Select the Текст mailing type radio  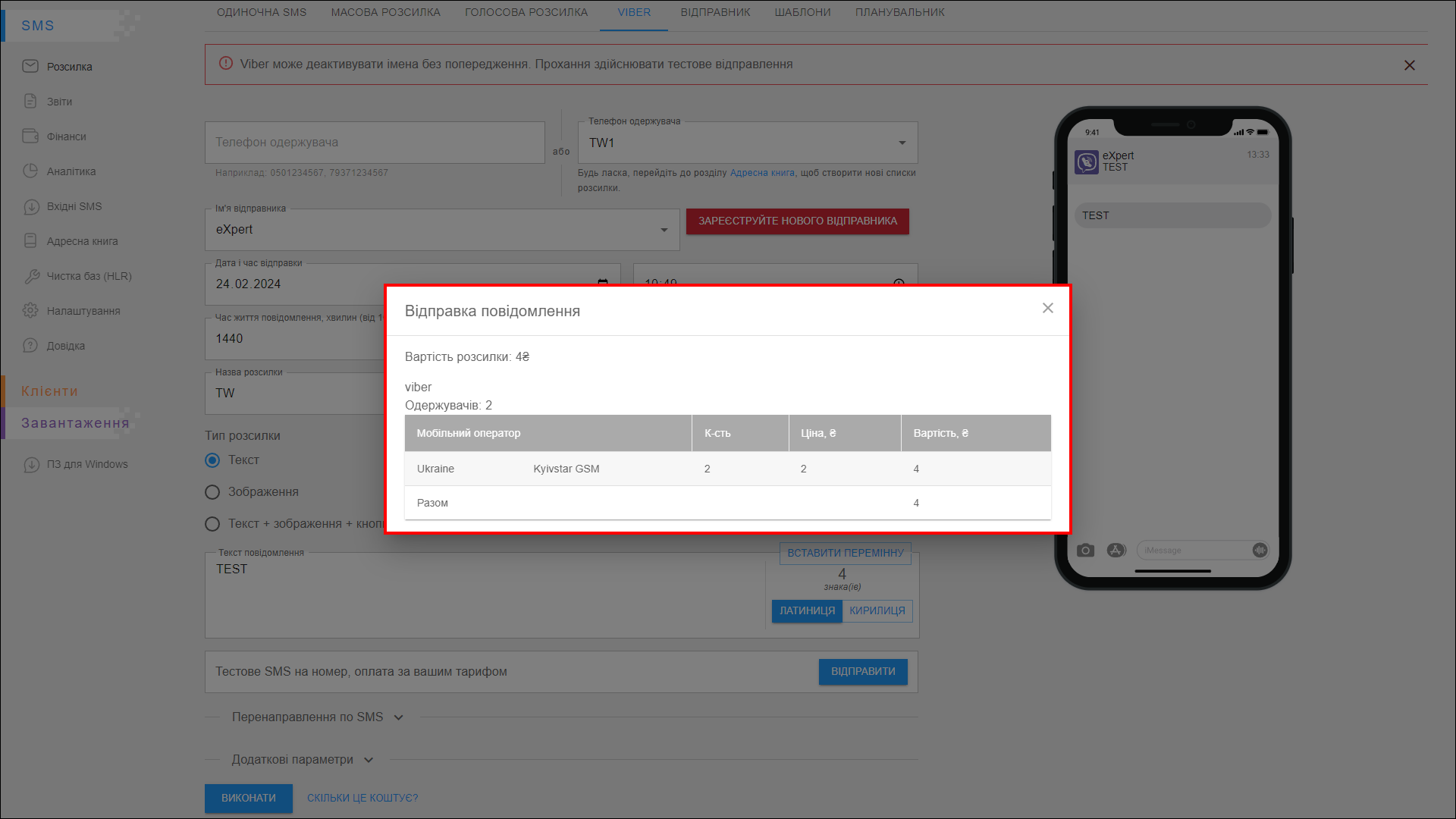pyautogui.click(x=212, y=460)
